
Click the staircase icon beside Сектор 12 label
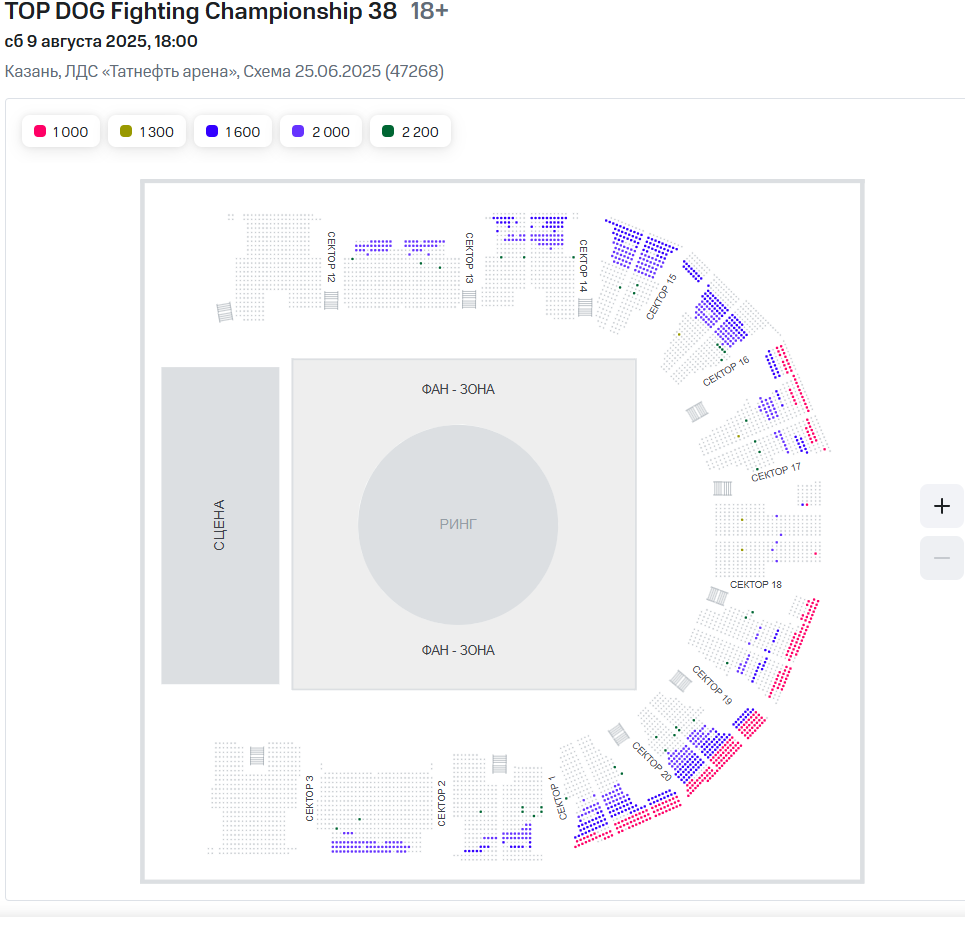click(x=331, y=300)
